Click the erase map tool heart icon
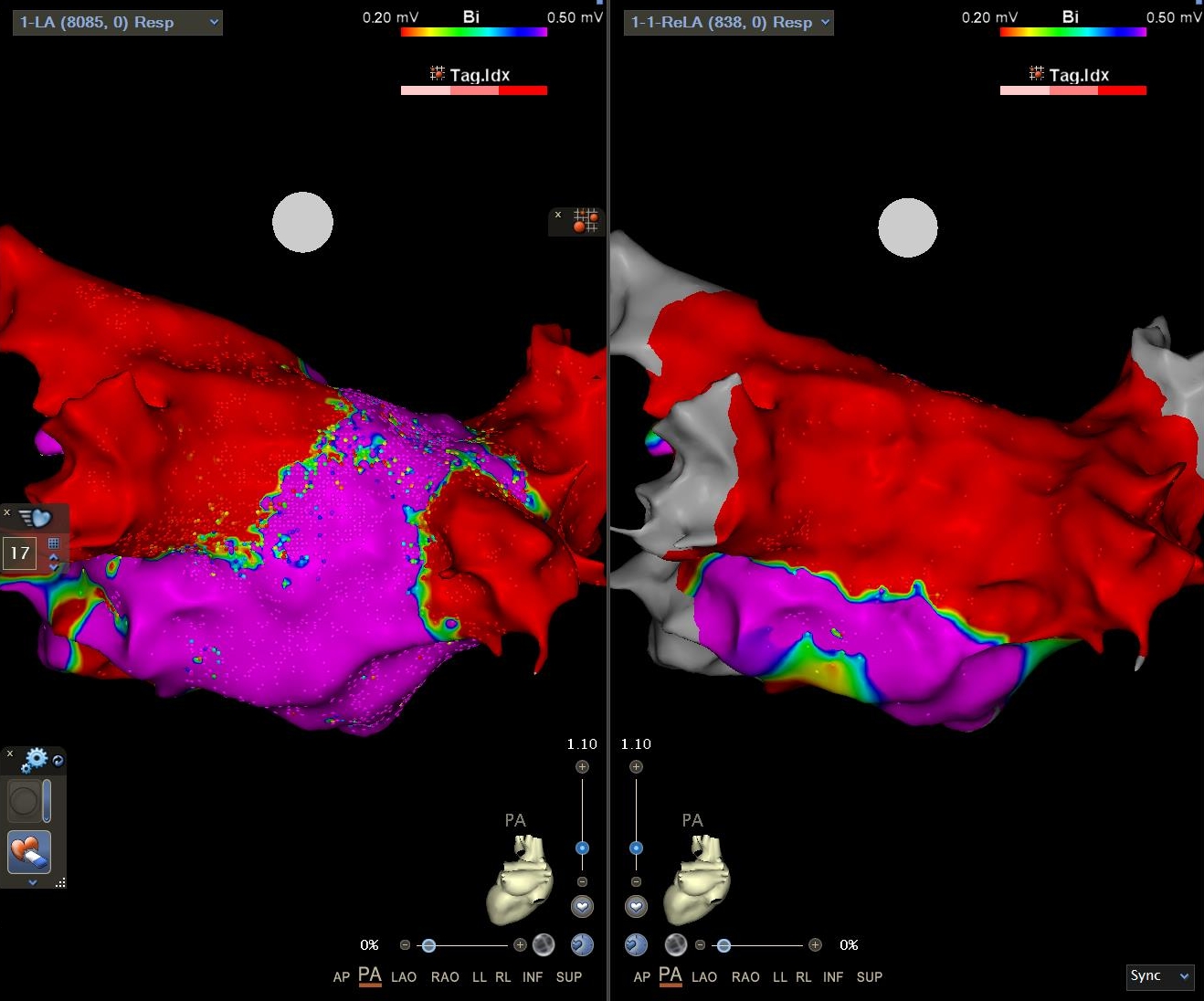 coord(28,852)
